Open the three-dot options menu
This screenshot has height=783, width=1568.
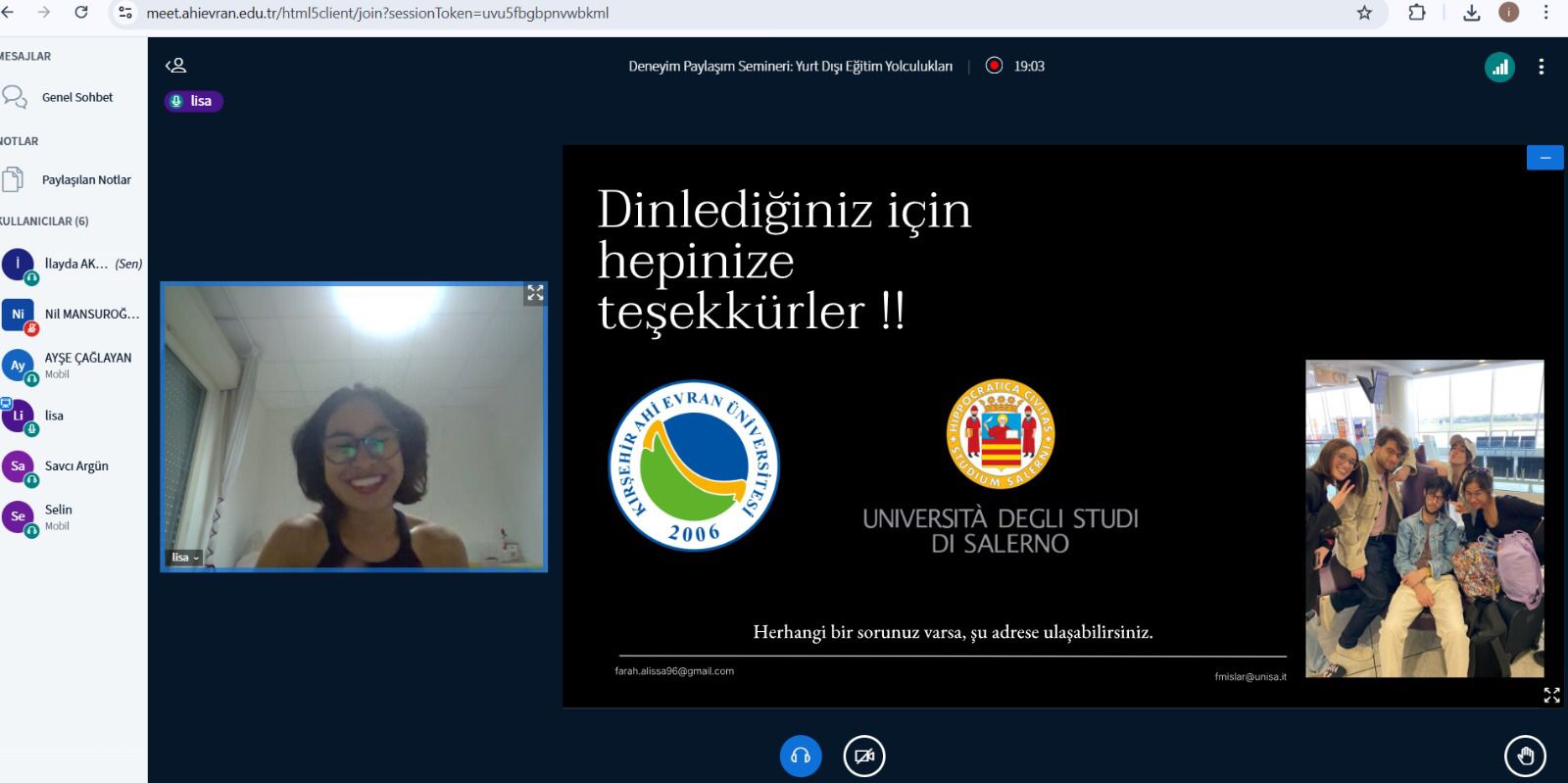[x=1541, y=67]
